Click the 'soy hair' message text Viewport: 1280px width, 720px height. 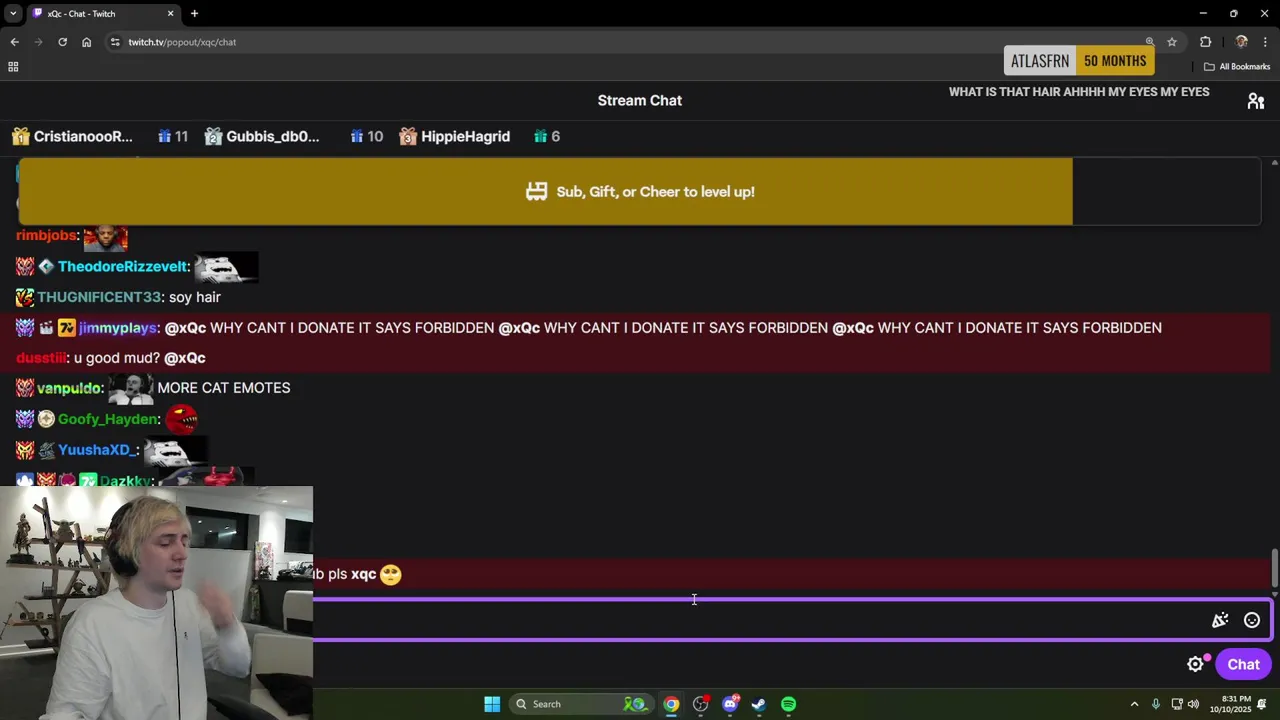coord(195,297)
